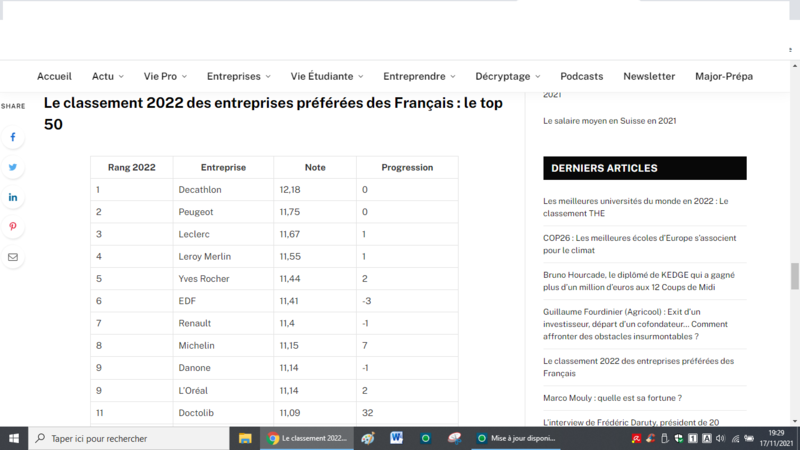
Task: Click the Progression column header
Action: point(407,167)
